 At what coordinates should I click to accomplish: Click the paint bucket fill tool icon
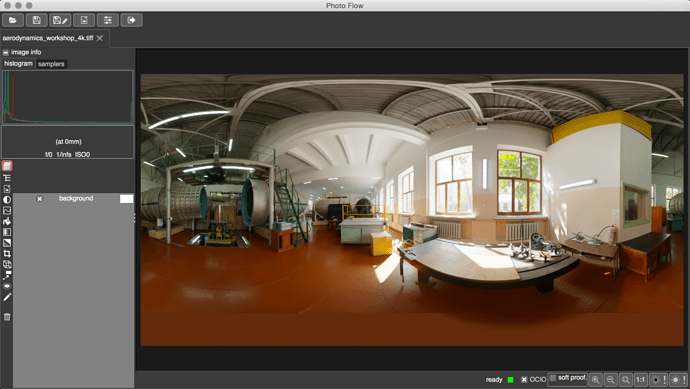7,221
